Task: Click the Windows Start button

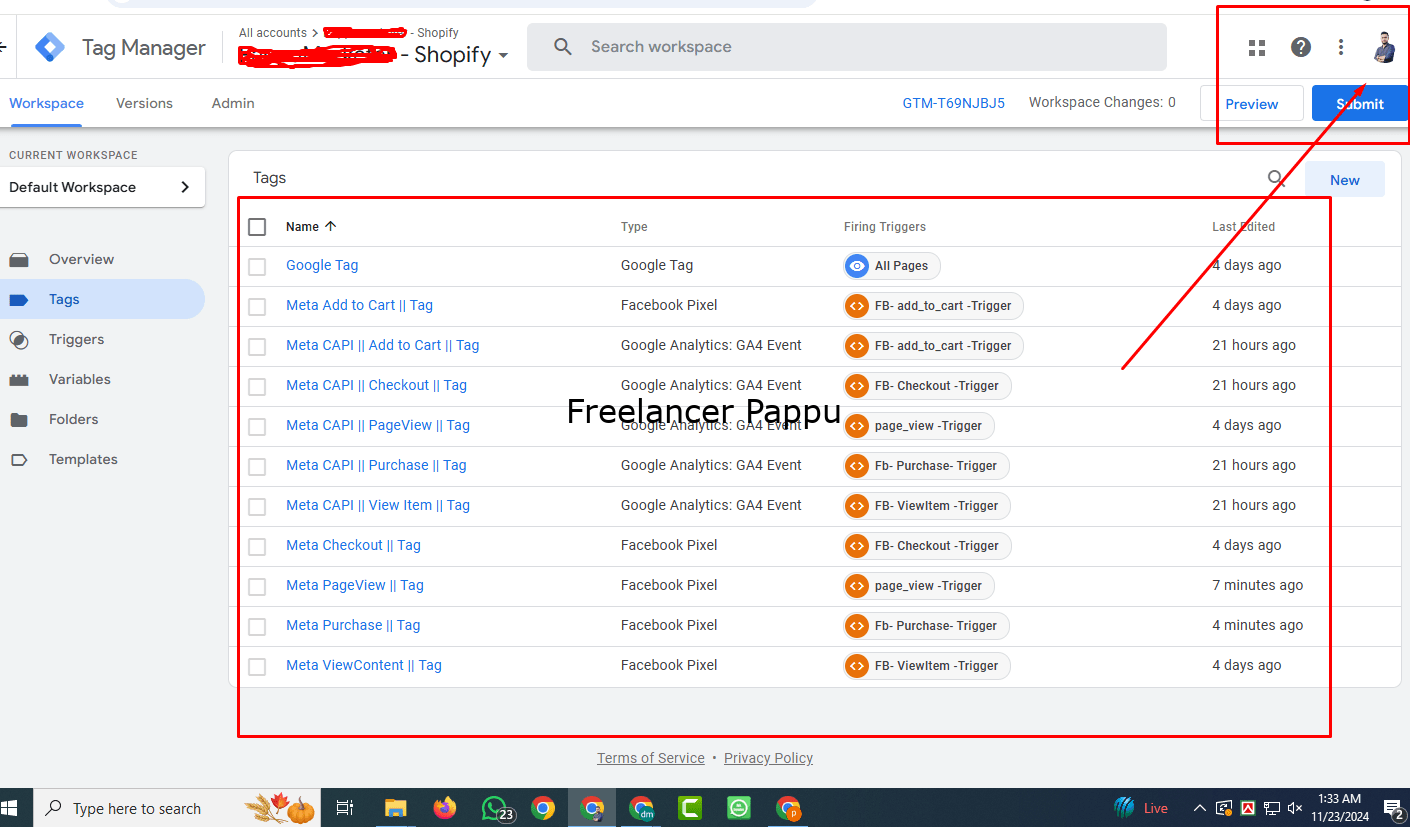Action: coord(10,808)
